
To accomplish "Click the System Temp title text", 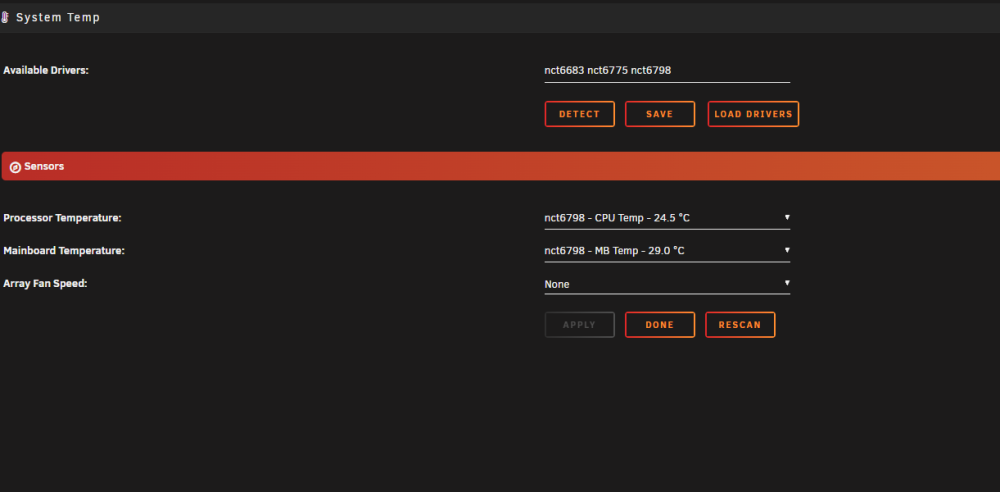I will tap(58, 17).
